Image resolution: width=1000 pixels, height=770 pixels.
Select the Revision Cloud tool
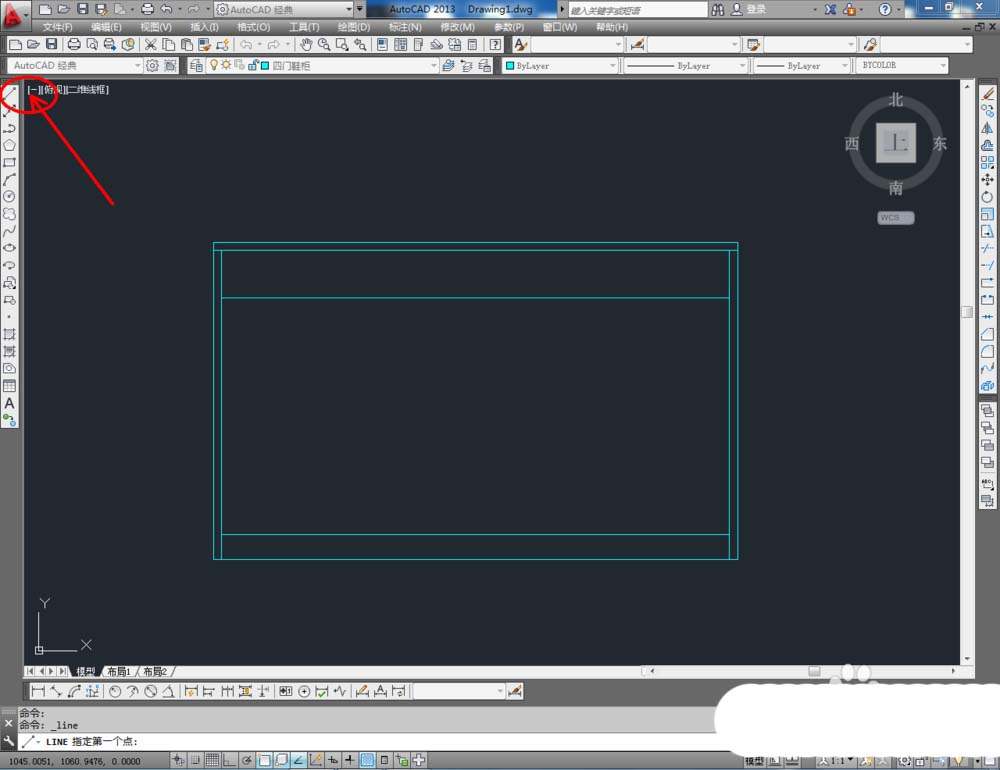tap(9, 214)
